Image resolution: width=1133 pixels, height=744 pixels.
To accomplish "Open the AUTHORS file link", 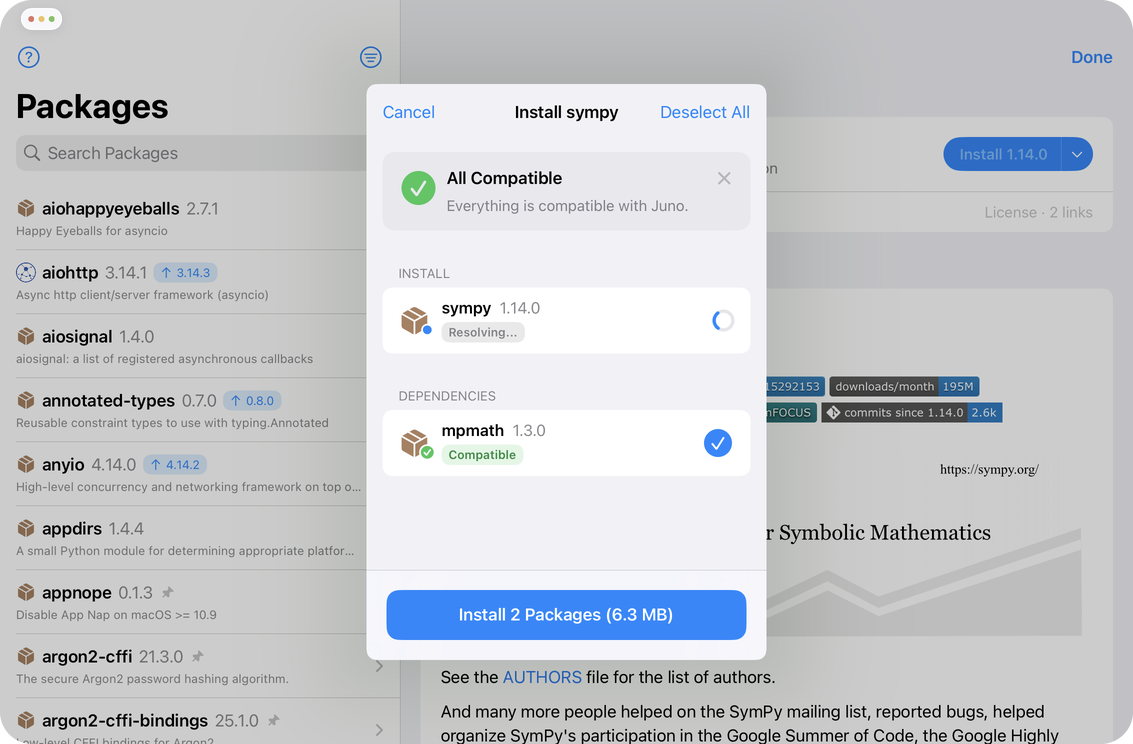I will 542,677.
